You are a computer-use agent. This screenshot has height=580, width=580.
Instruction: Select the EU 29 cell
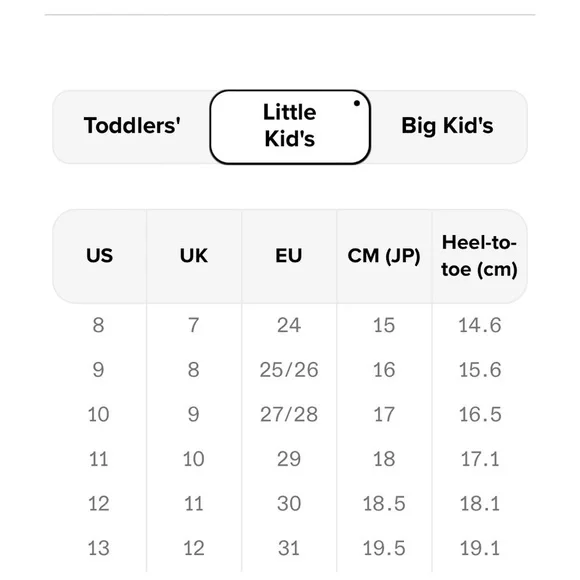pos(289,459)
